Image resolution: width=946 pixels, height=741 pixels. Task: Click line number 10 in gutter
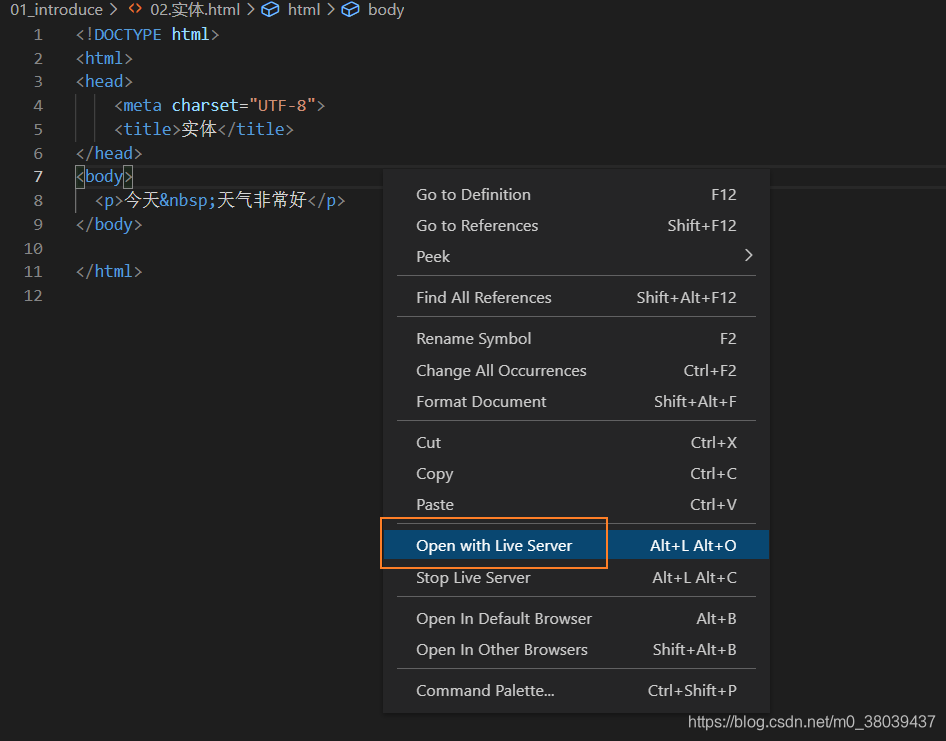[x=33, y=248]
